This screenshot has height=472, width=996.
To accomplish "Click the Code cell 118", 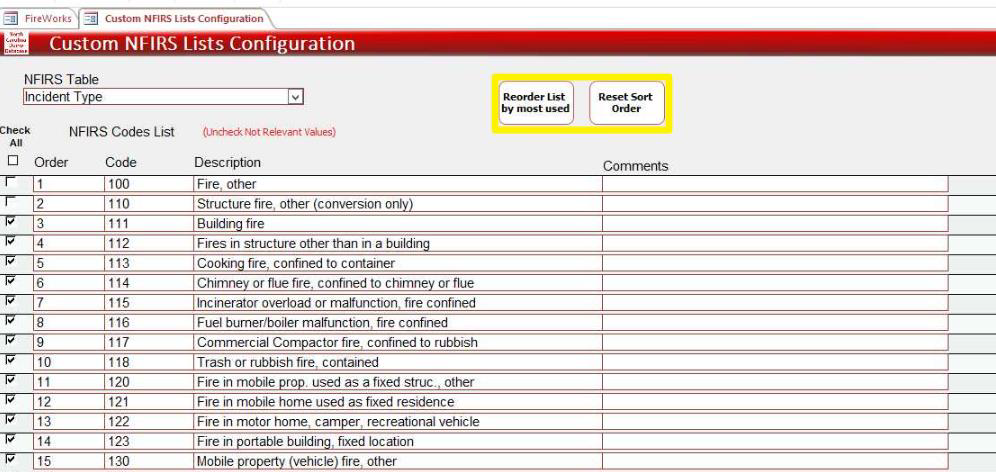I will pos(149,362).
